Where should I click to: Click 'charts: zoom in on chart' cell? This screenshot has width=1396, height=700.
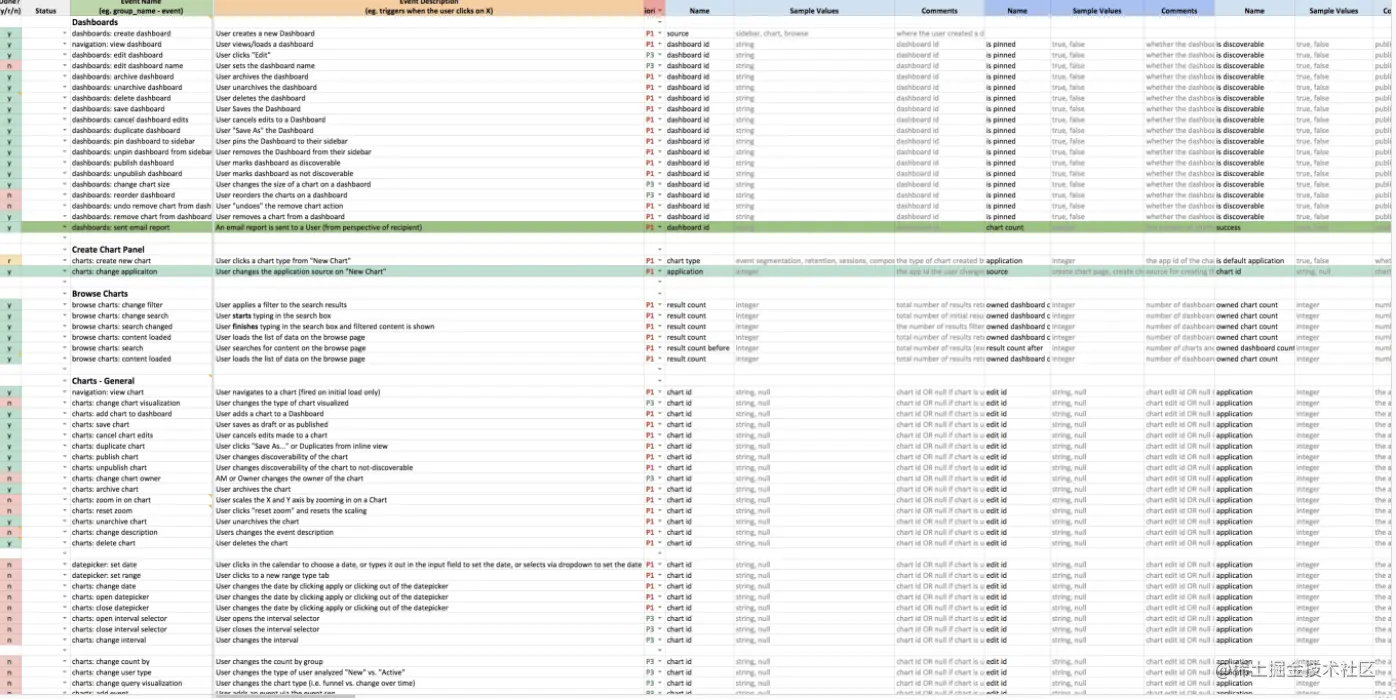(x=141, y=500)
